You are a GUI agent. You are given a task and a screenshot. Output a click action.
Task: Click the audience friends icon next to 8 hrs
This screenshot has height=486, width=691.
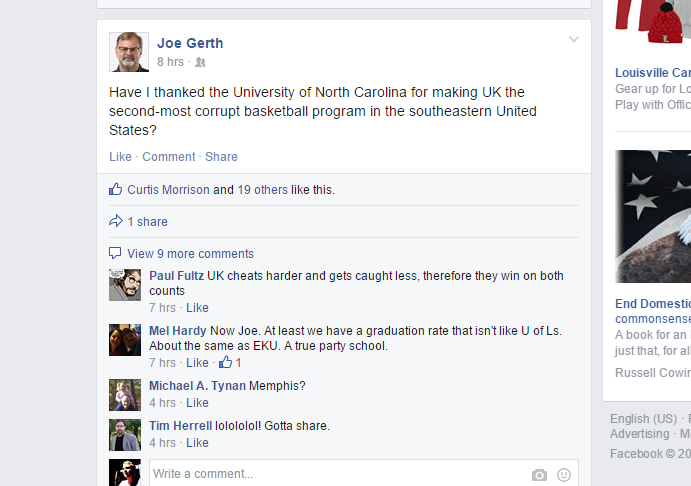pyautogui.click(x=200, y=62)
